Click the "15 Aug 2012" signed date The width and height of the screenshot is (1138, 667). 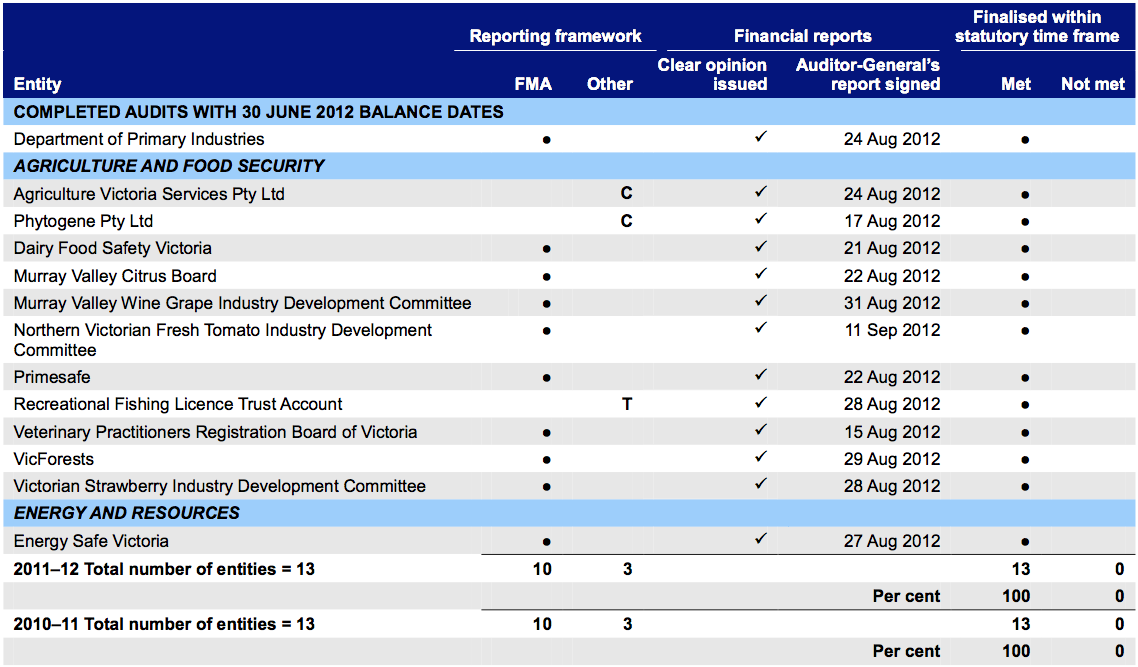(x=892, y=433)
